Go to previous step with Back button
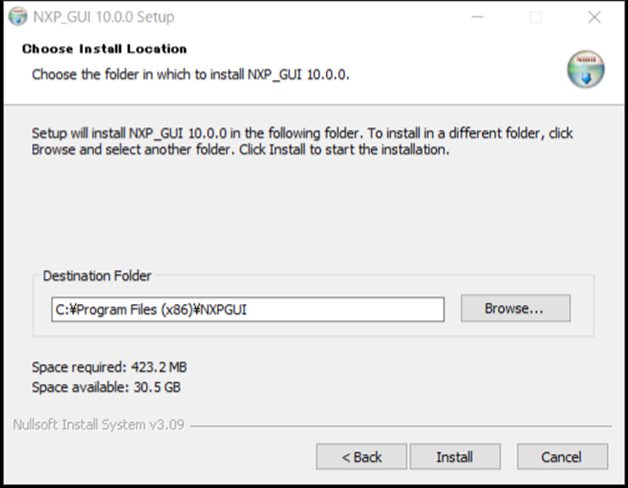The height and width of the screenshot is (488, 628). point(361,457)
